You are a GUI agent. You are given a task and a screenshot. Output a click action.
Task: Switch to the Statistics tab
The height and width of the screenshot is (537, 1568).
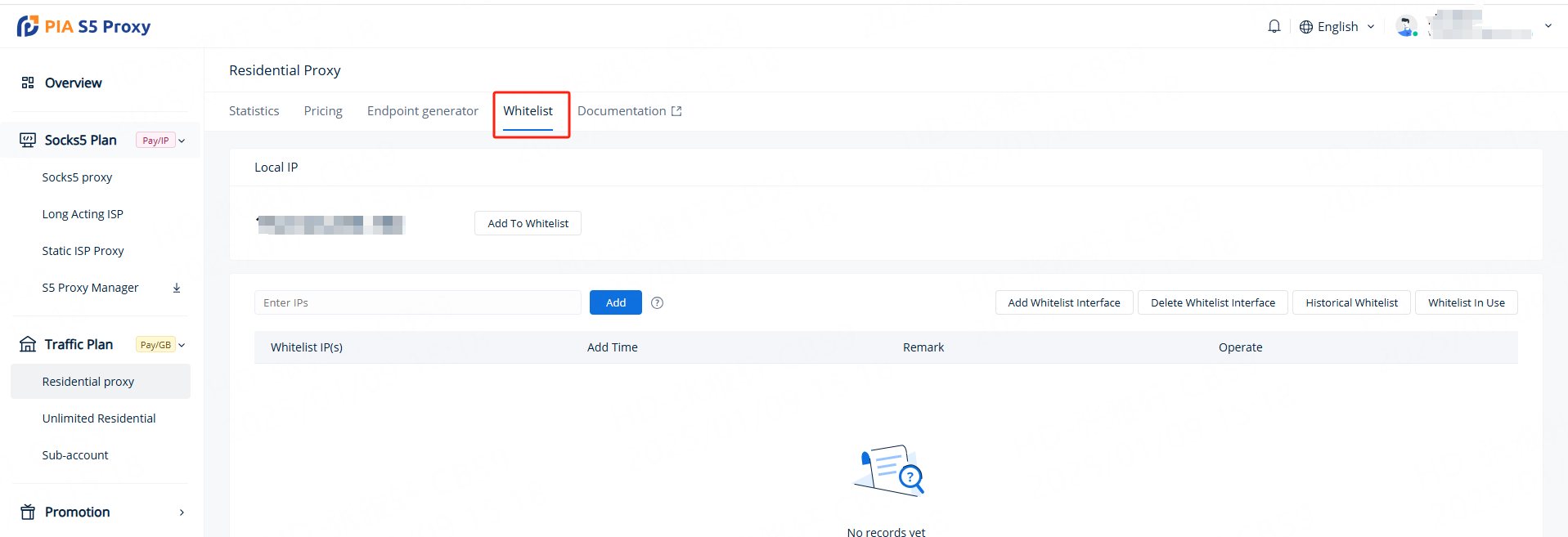(254, 111)
